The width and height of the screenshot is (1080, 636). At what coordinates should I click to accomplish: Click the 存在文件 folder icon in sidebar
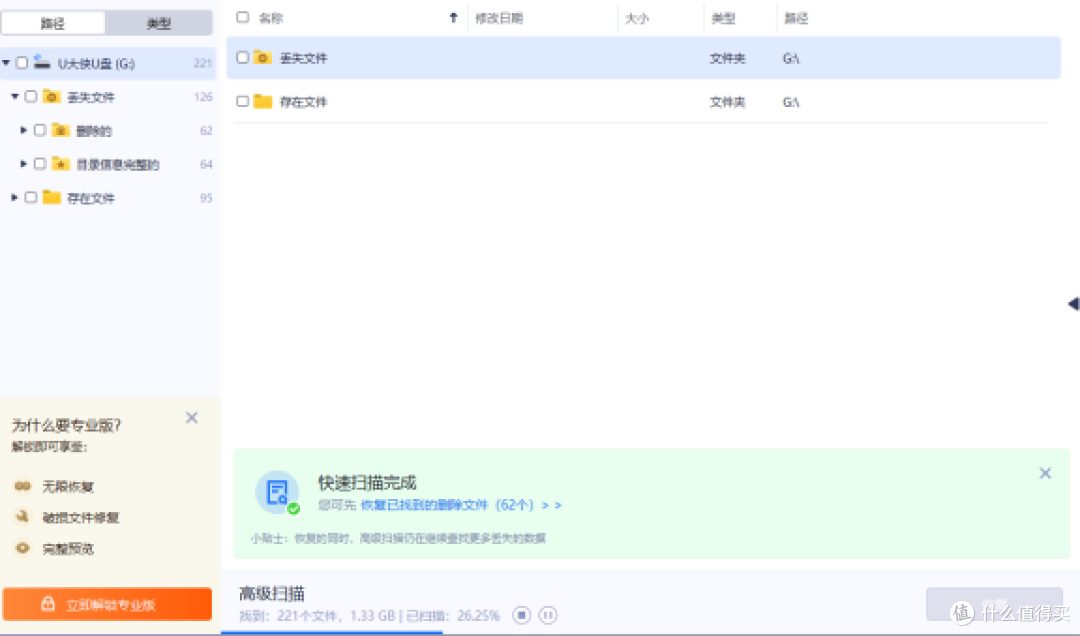coord(52,197)
